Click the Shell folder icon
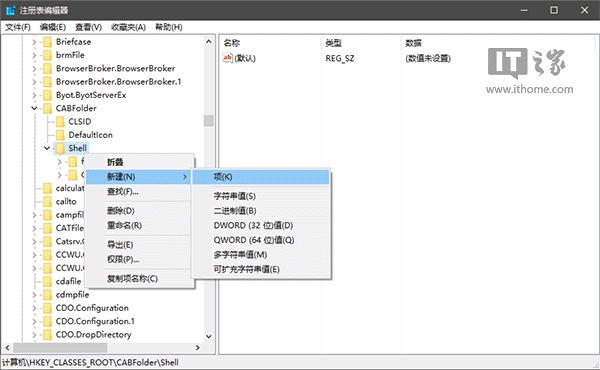This screenshot has width=600, height=370. pyautogui.click(x=60, y=148)
